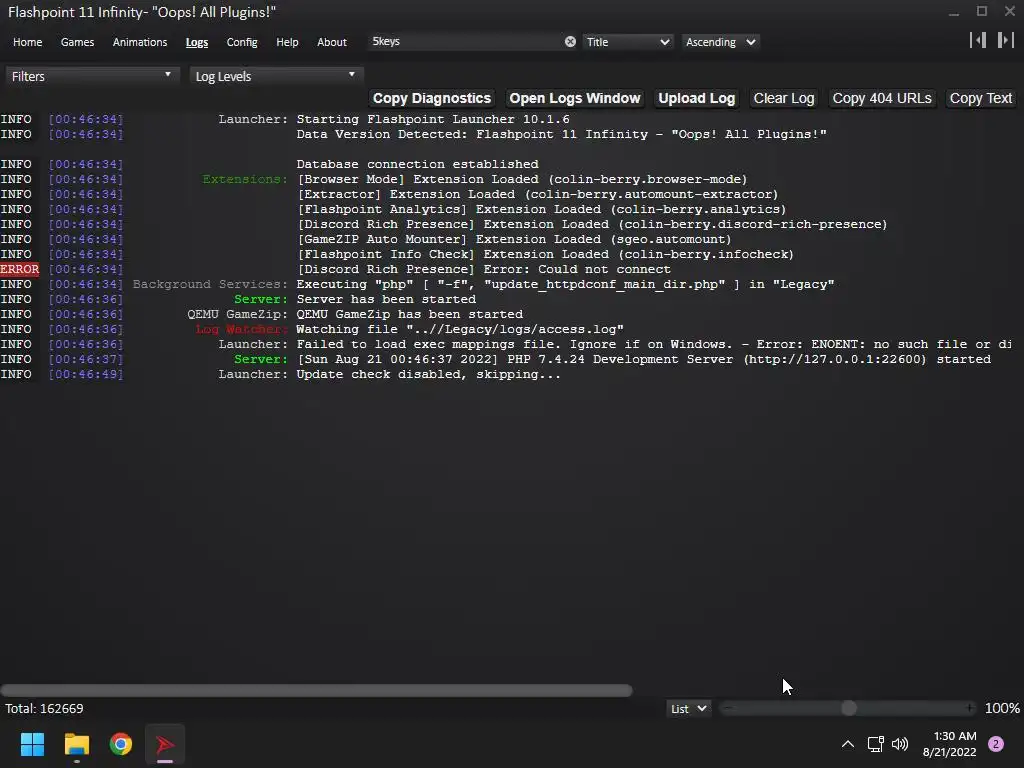Viewport: 1024px width, 768px height.
Task: Click the ERROR level label in log
Action: (20, 269)
